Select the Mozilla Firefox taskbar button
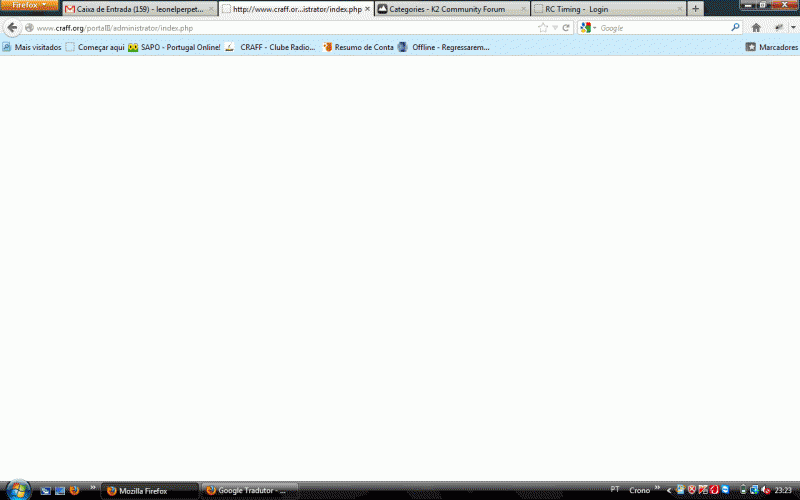Viewport: 800px width, 500px height. point(150,491)
